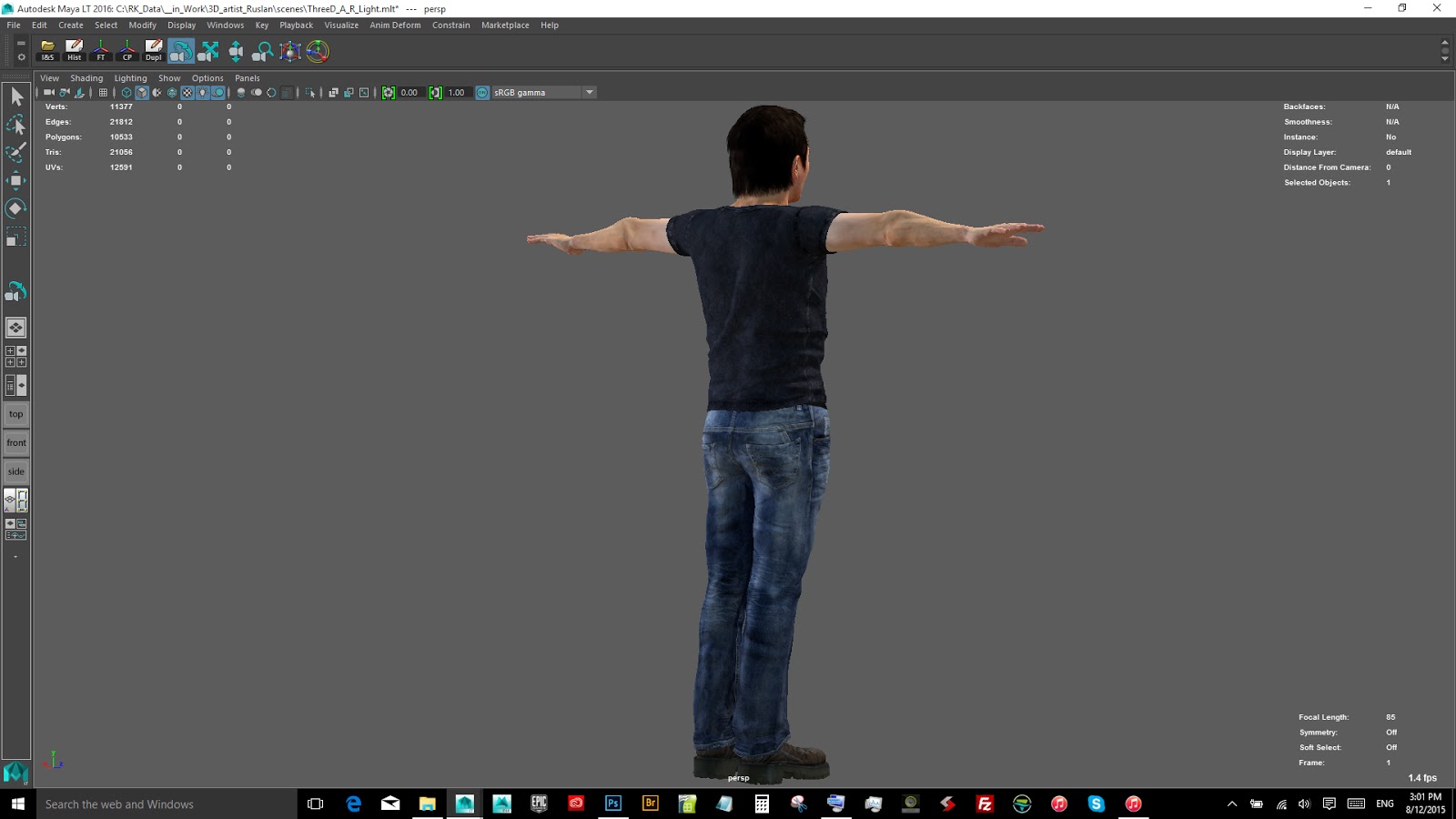Show hidden system tray icons
This screenshot has height=819, width=1456.
pos(1232,804)
